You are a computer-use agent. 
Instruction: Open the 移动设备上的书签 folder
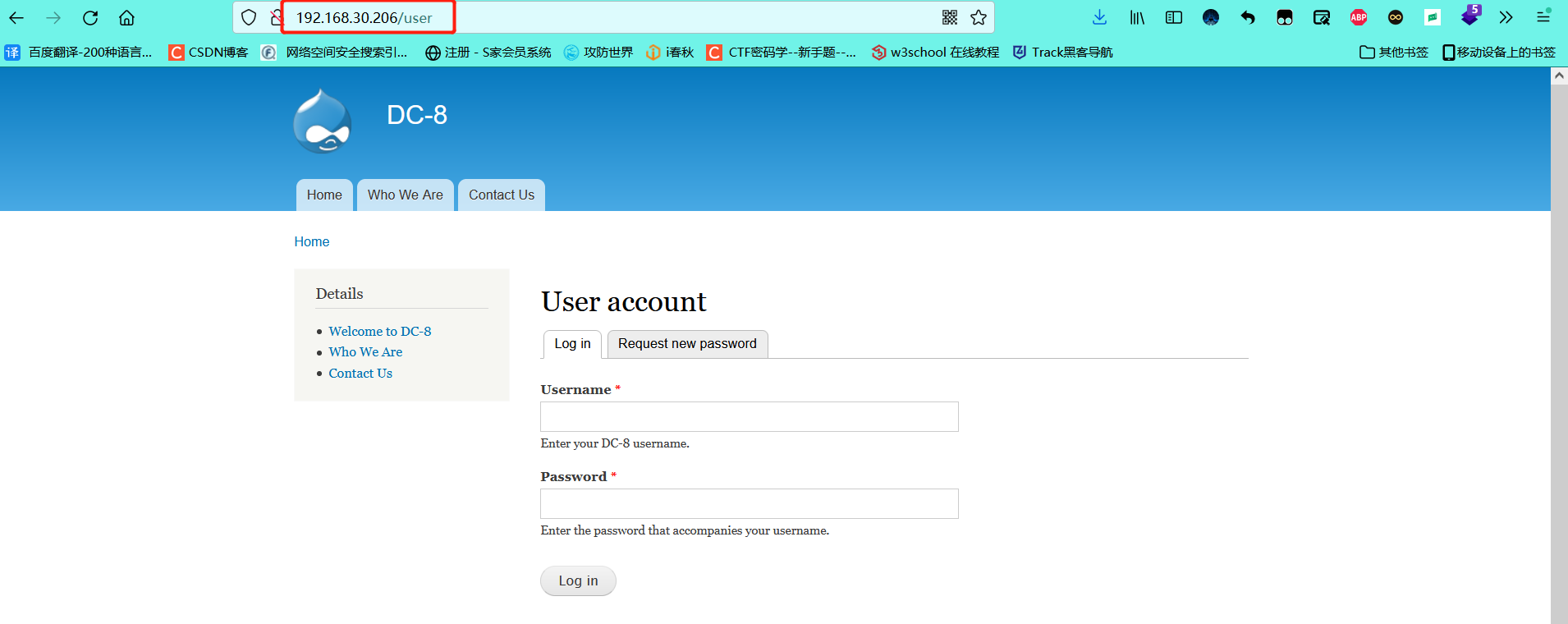pos(1499,53)
